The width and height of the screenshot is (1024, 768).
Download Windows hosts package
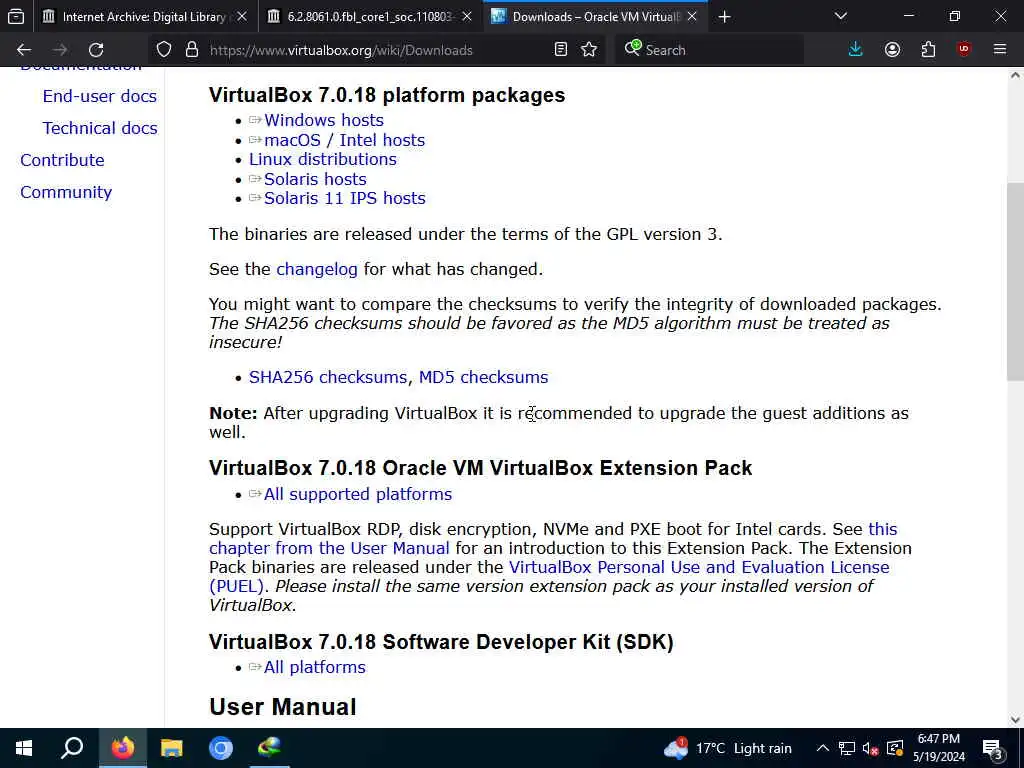(x=324, y=120)
